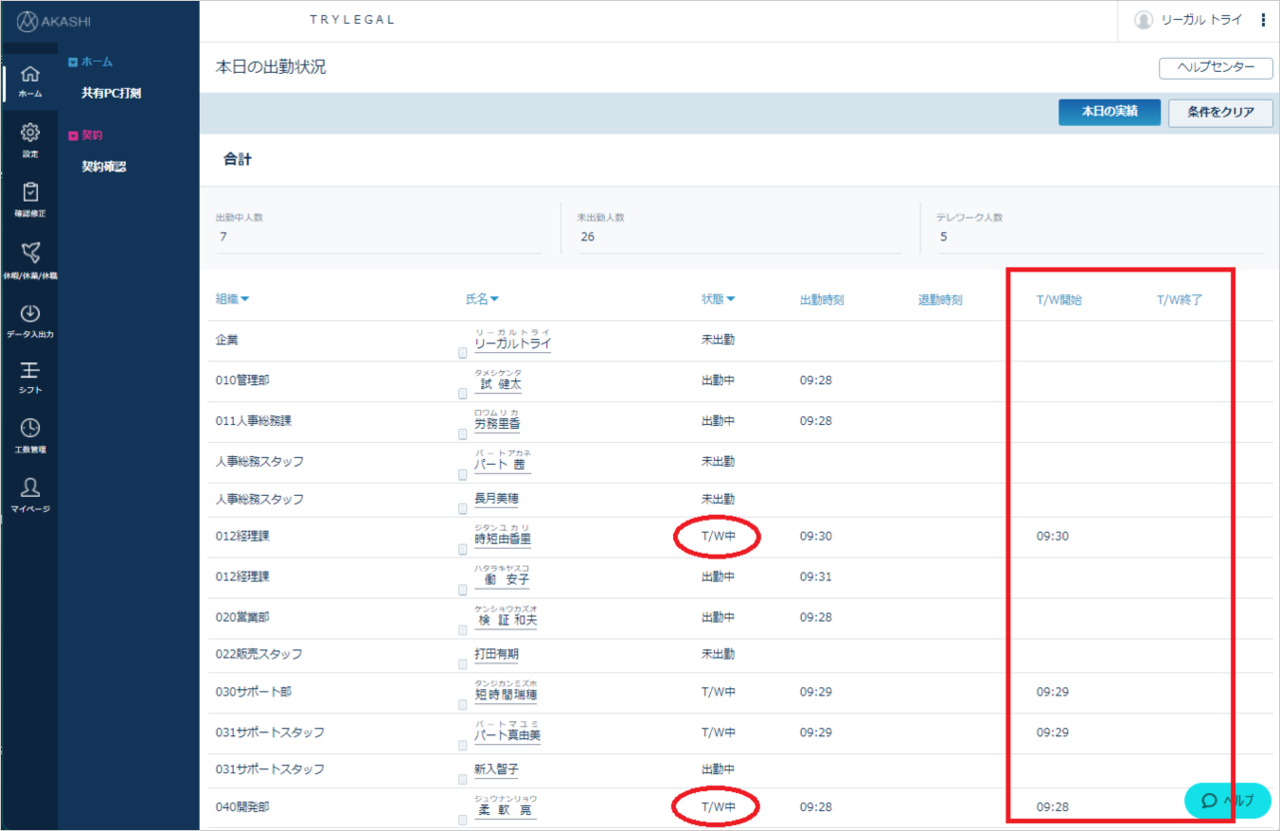The image size is (1280, 831).
Task: Click the small icon beside 長月美穂
Action: tap(462, 509)
